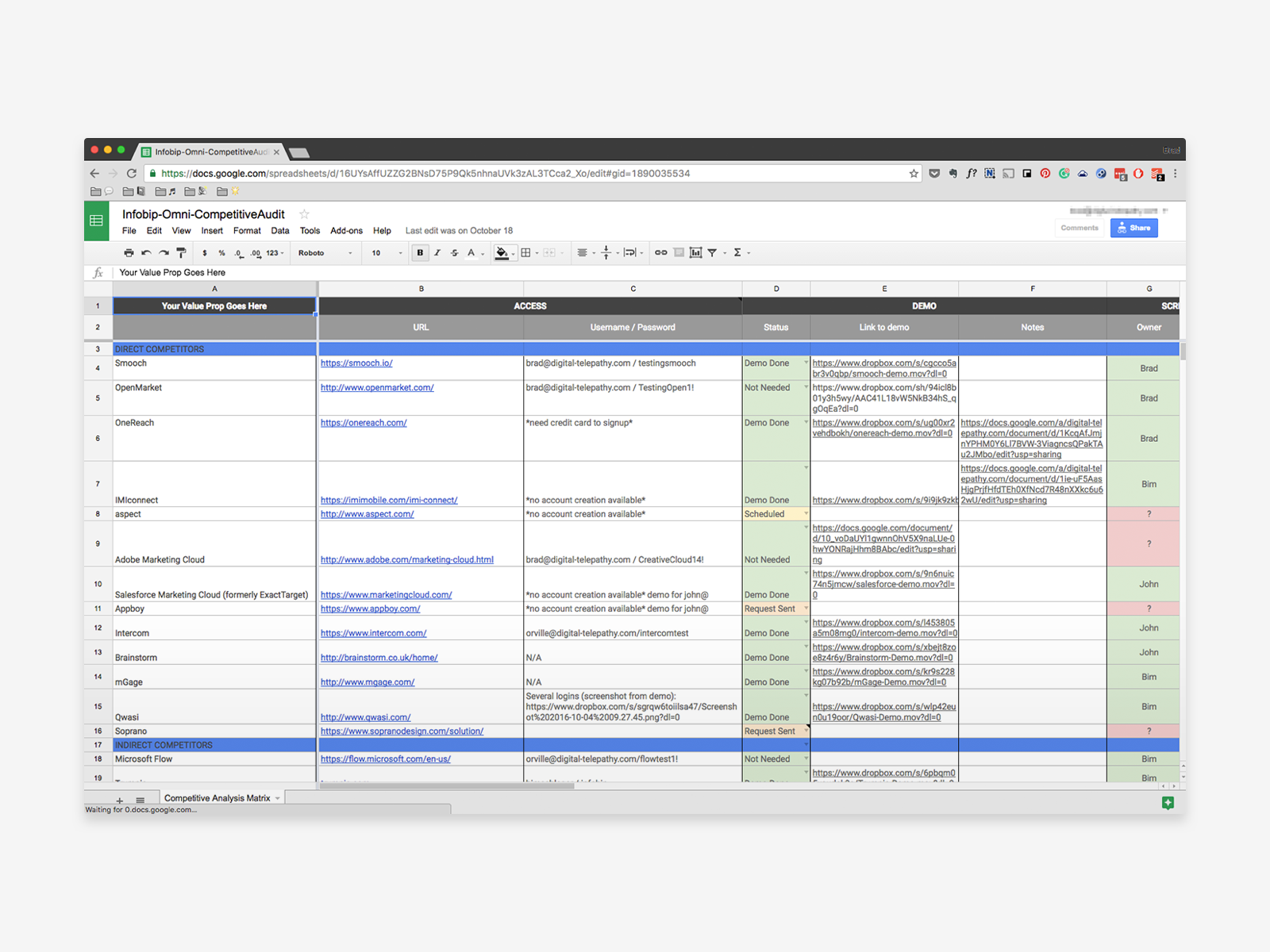Viewport: 1270px width, 952px height.
Task: Open the onereach.com link
Action: click(x=364, y=423)
